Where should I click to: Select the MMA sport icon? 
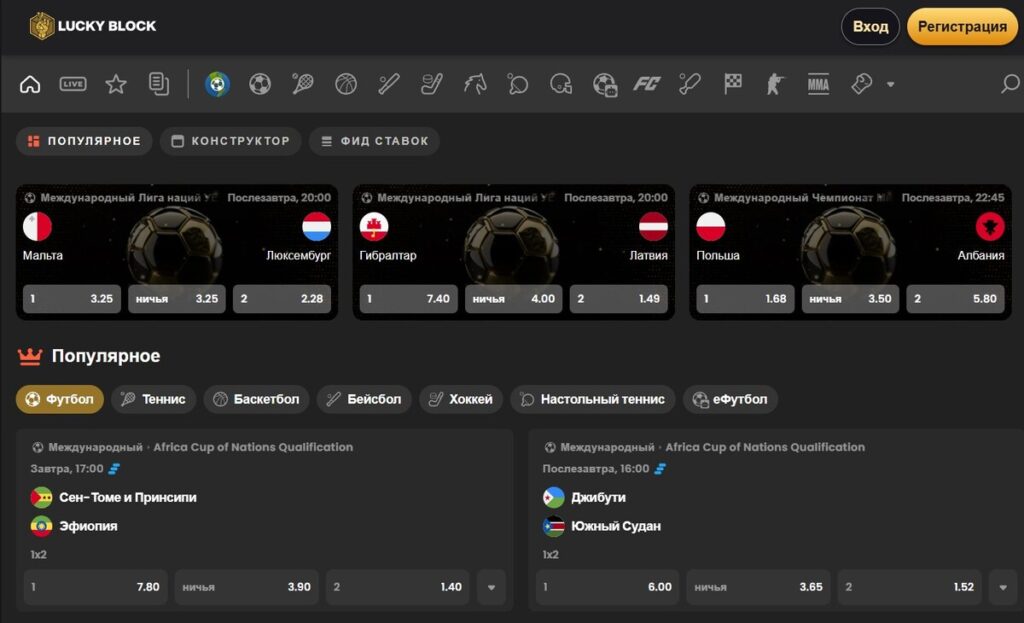pos(818,84)
